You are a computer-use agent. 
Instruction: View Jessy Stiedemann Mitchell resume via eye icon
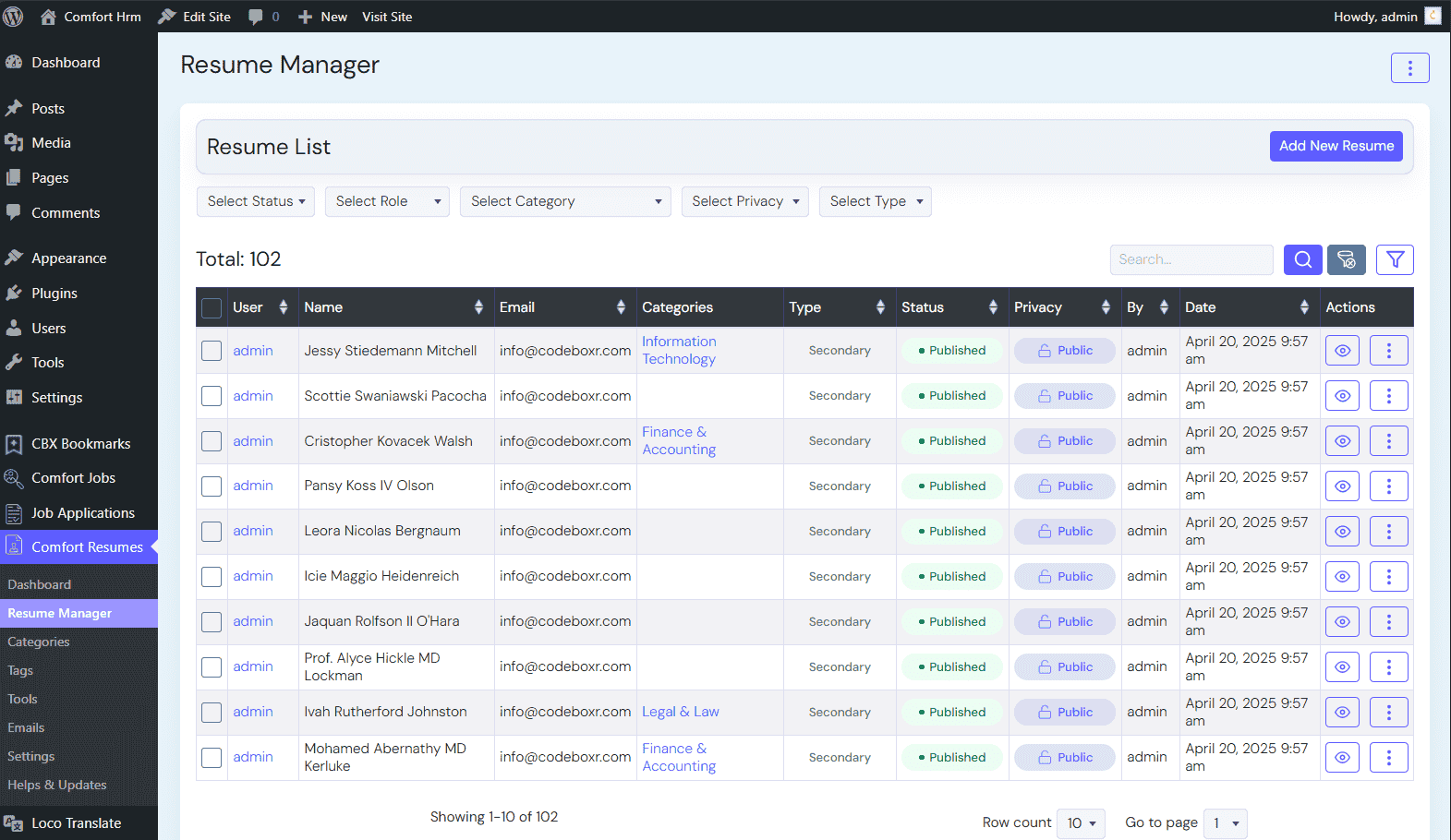click(x=1342, y=351)
